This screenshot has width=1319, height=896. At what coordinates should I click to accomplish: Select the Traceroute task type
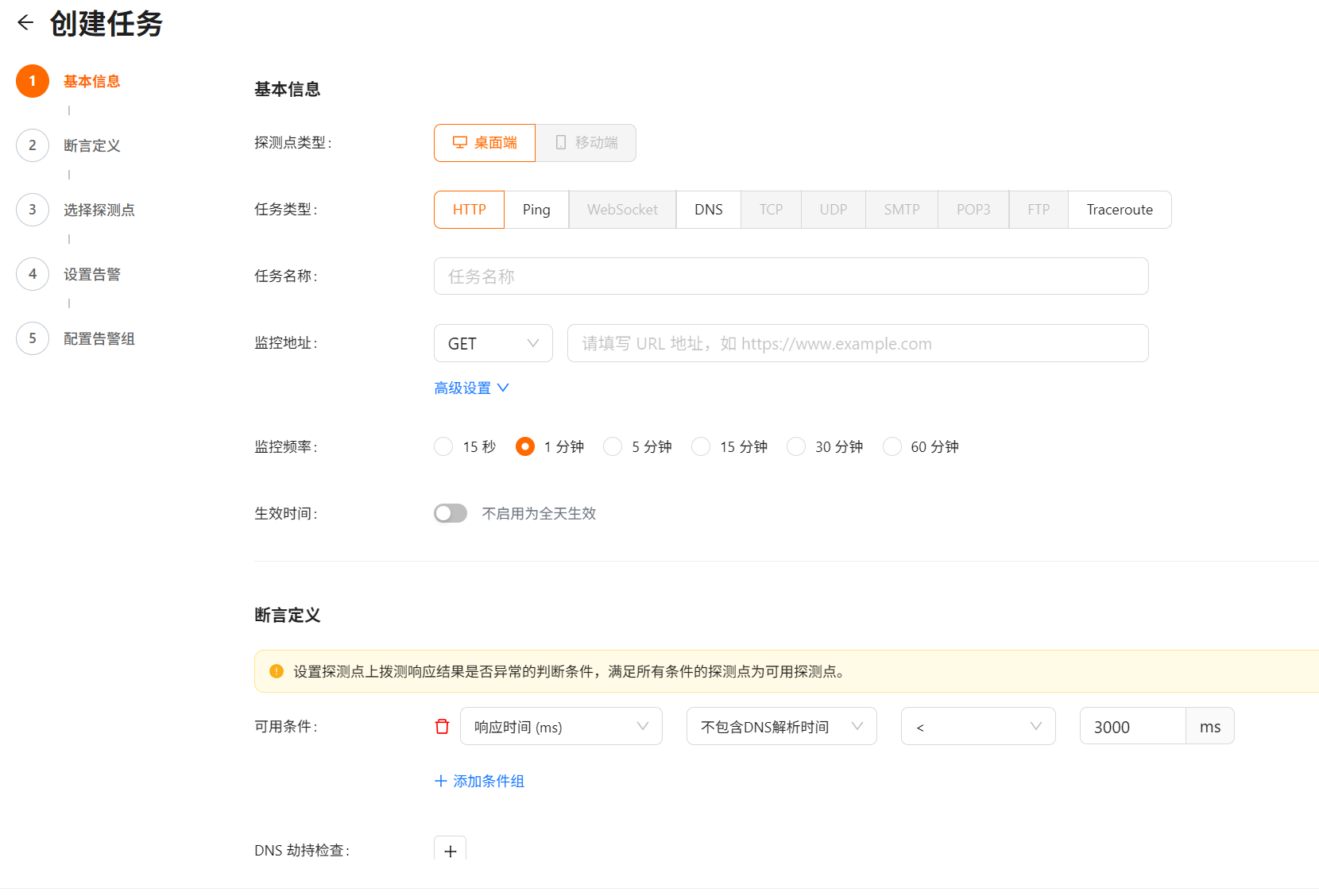[x=1120, y=209]
